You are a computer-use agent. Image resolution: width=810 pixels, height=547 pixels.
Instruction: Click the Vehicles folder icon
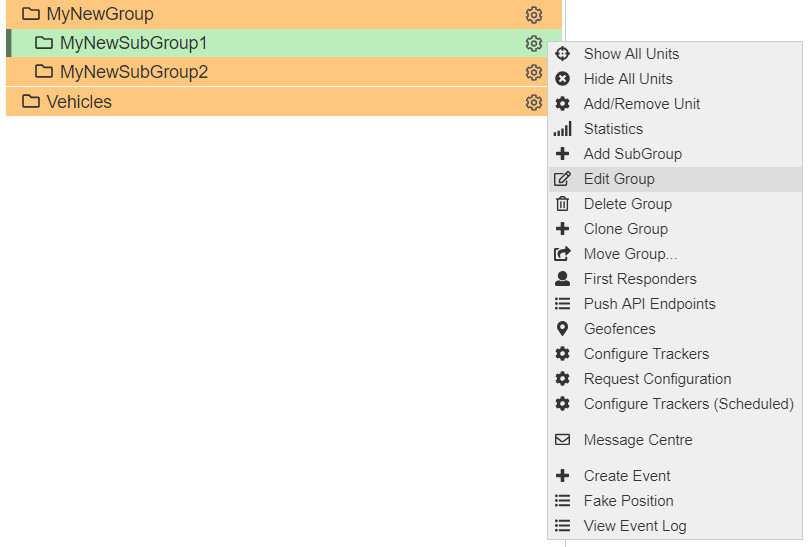click(31, 102)
